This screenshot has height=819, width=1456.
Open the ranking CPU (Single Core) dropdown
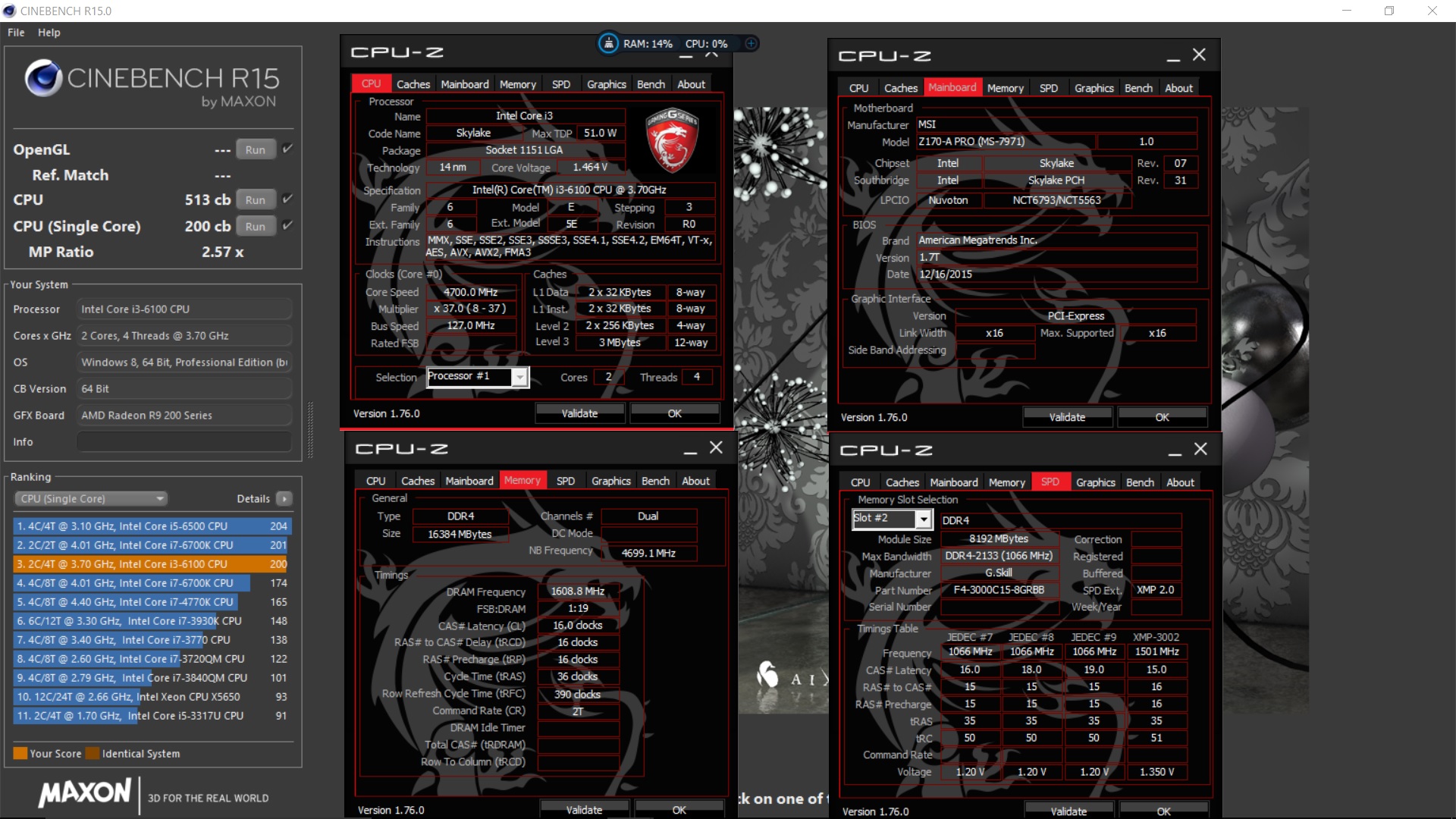click(x=91, y=498)
